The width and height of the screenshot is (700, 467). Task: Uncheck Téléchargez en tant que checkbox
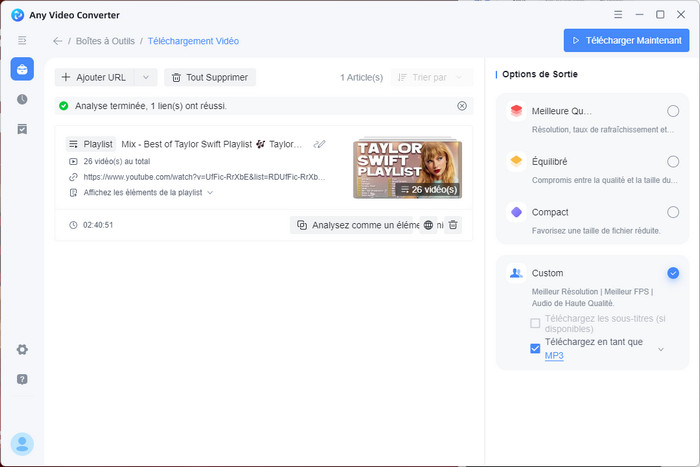coord(535,348)
